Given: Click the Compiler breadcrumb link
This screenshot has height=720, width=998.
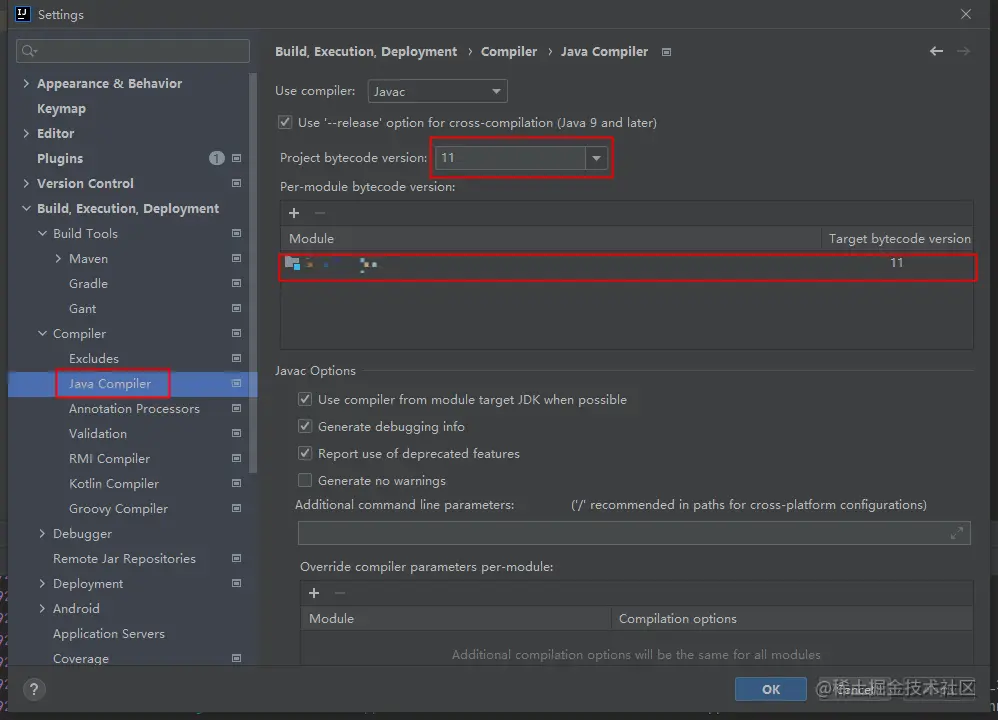Looking at the screenshot, I should pyautogui.click(x=509, y=52).
